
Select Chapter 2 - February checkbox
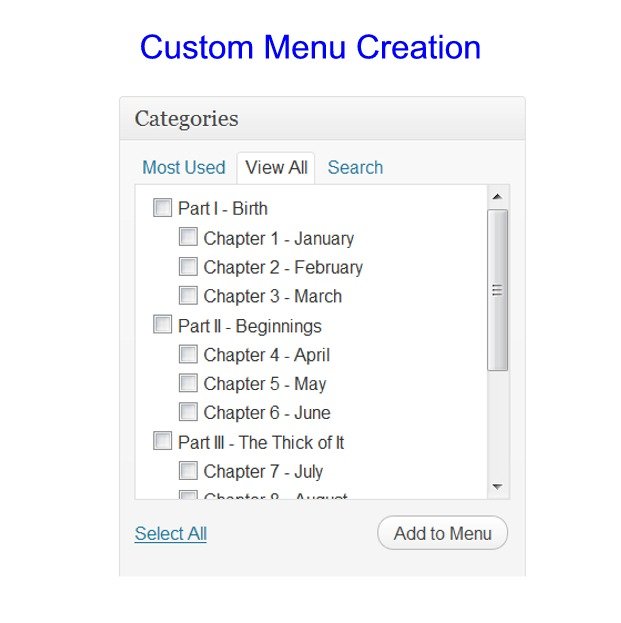pos(188,266)
